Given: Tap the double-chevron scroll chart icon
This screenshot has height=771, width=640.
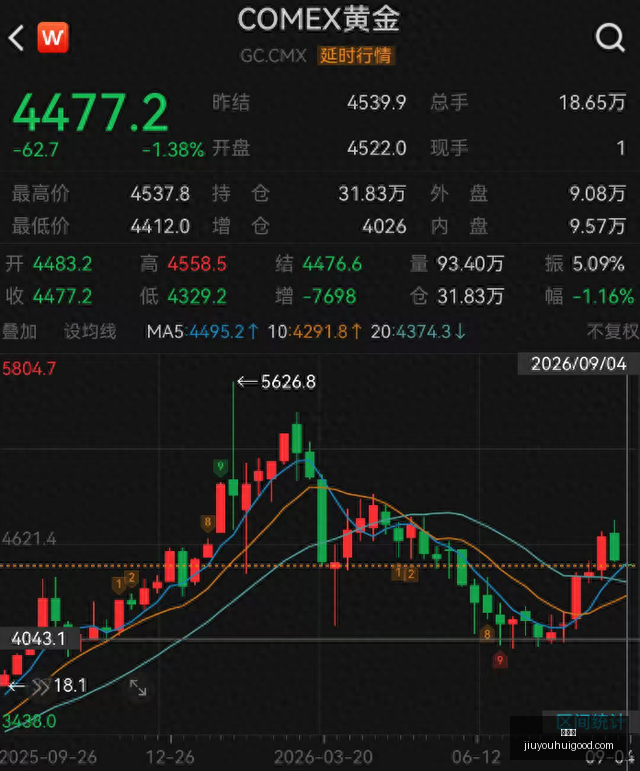Looking at the screenshot, I should tap(40, 687).
